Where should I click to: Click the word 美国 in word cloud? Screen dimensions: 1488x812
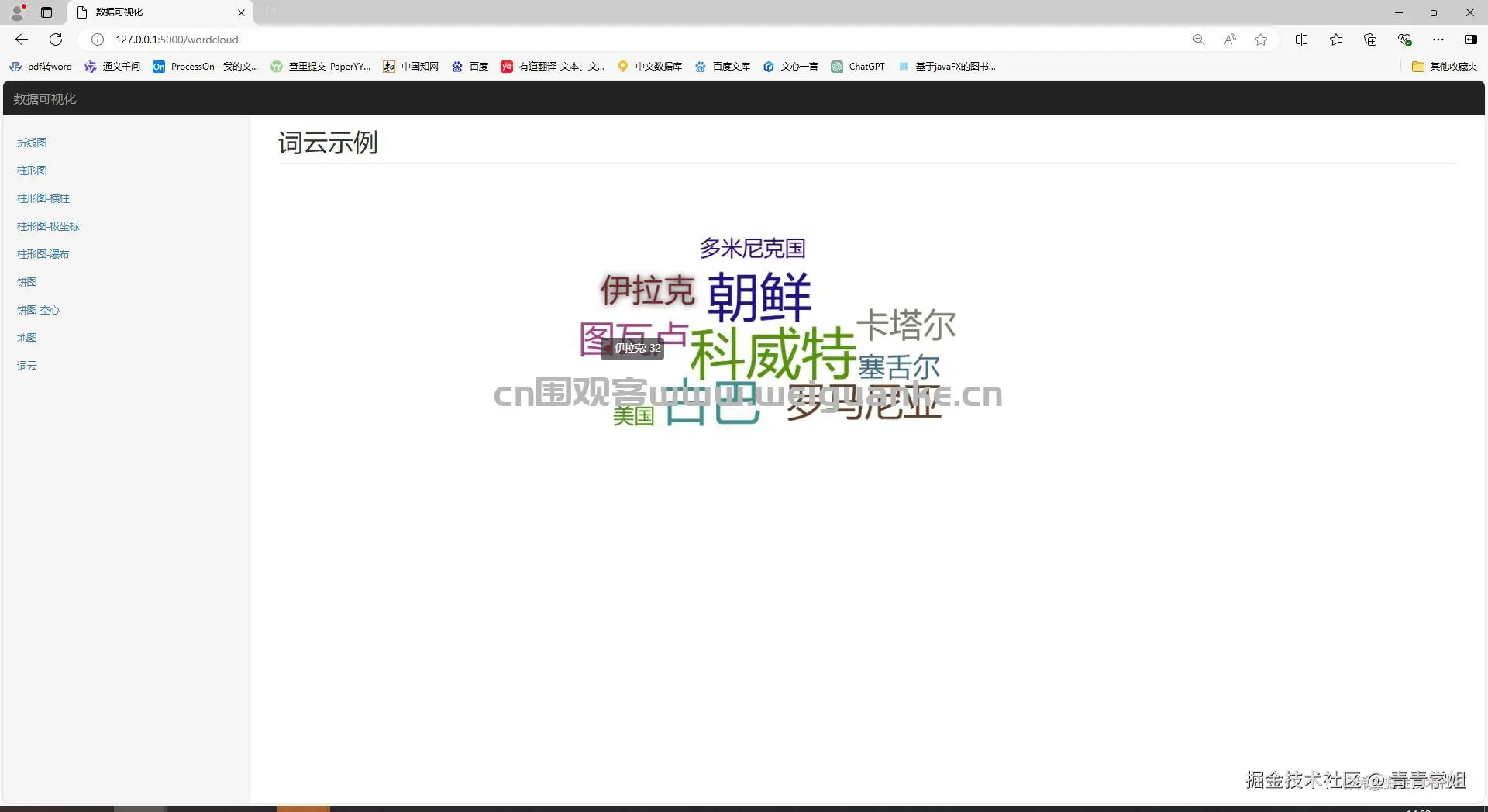634,415
